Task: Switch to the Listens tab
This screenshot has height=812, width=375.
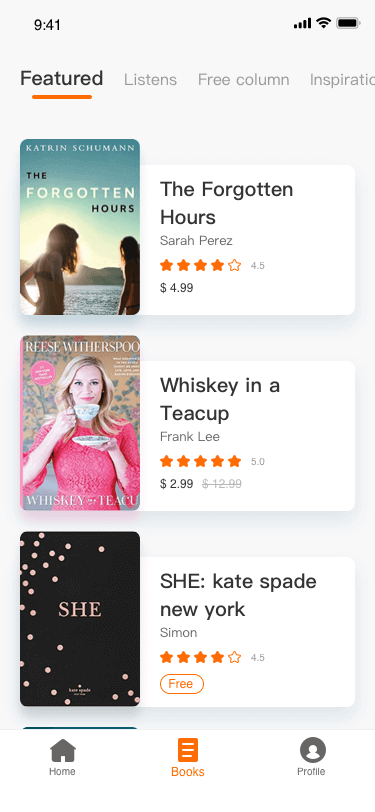Action: point(150,80)
